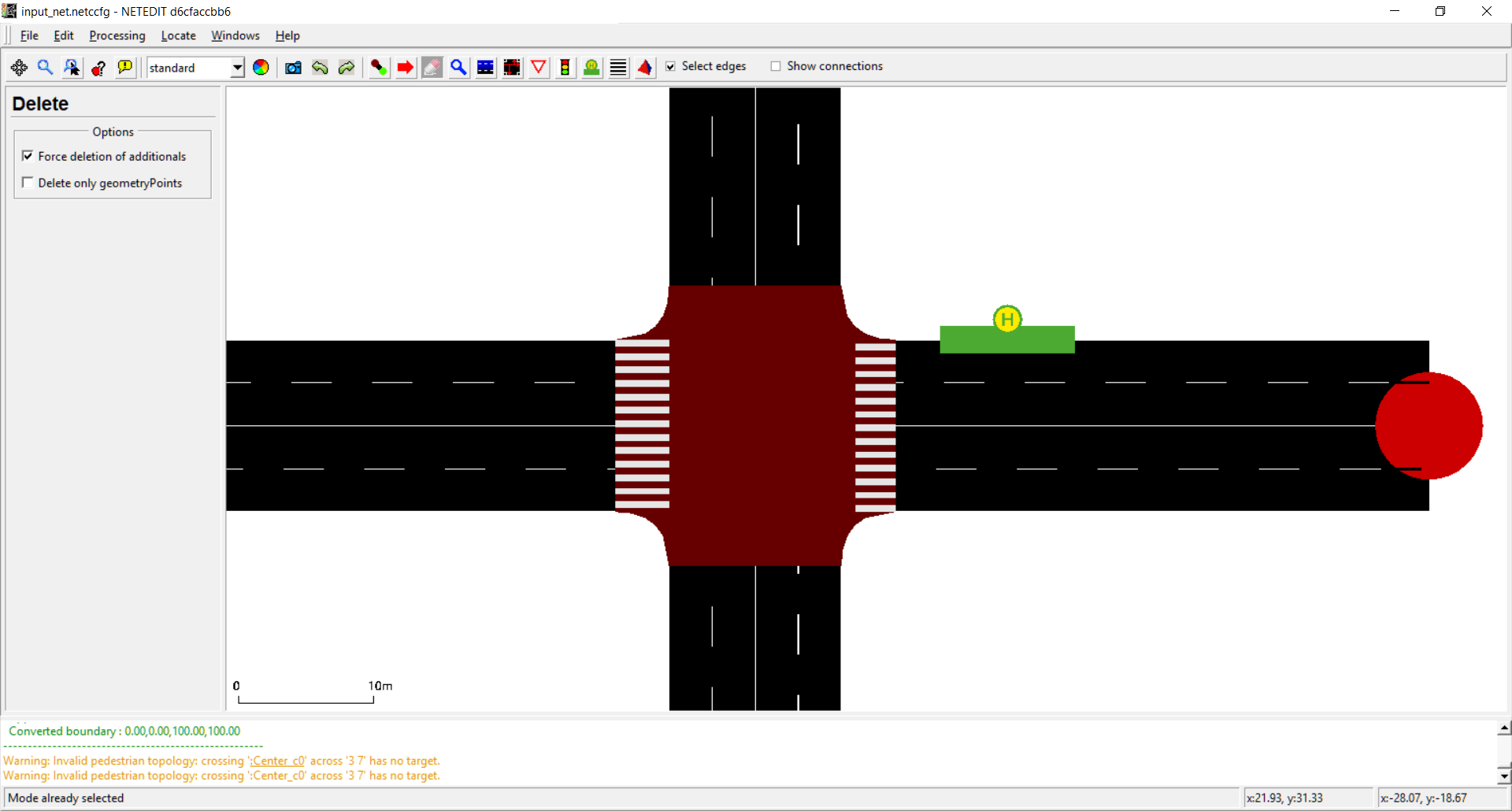Screen dimensions: 1512x811
Task: Open the Processing menu
Action: [117, 35]
